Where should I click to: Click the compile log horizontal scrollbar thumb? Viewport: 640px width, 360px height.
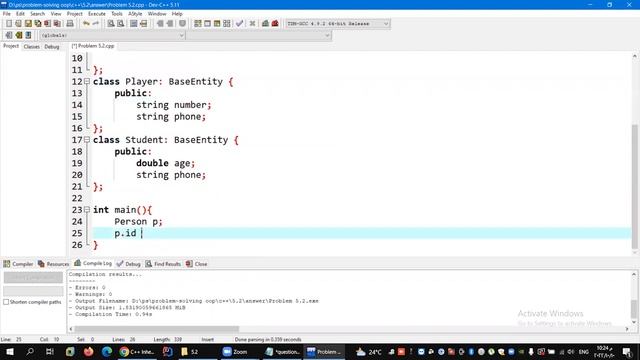[156, 329]
